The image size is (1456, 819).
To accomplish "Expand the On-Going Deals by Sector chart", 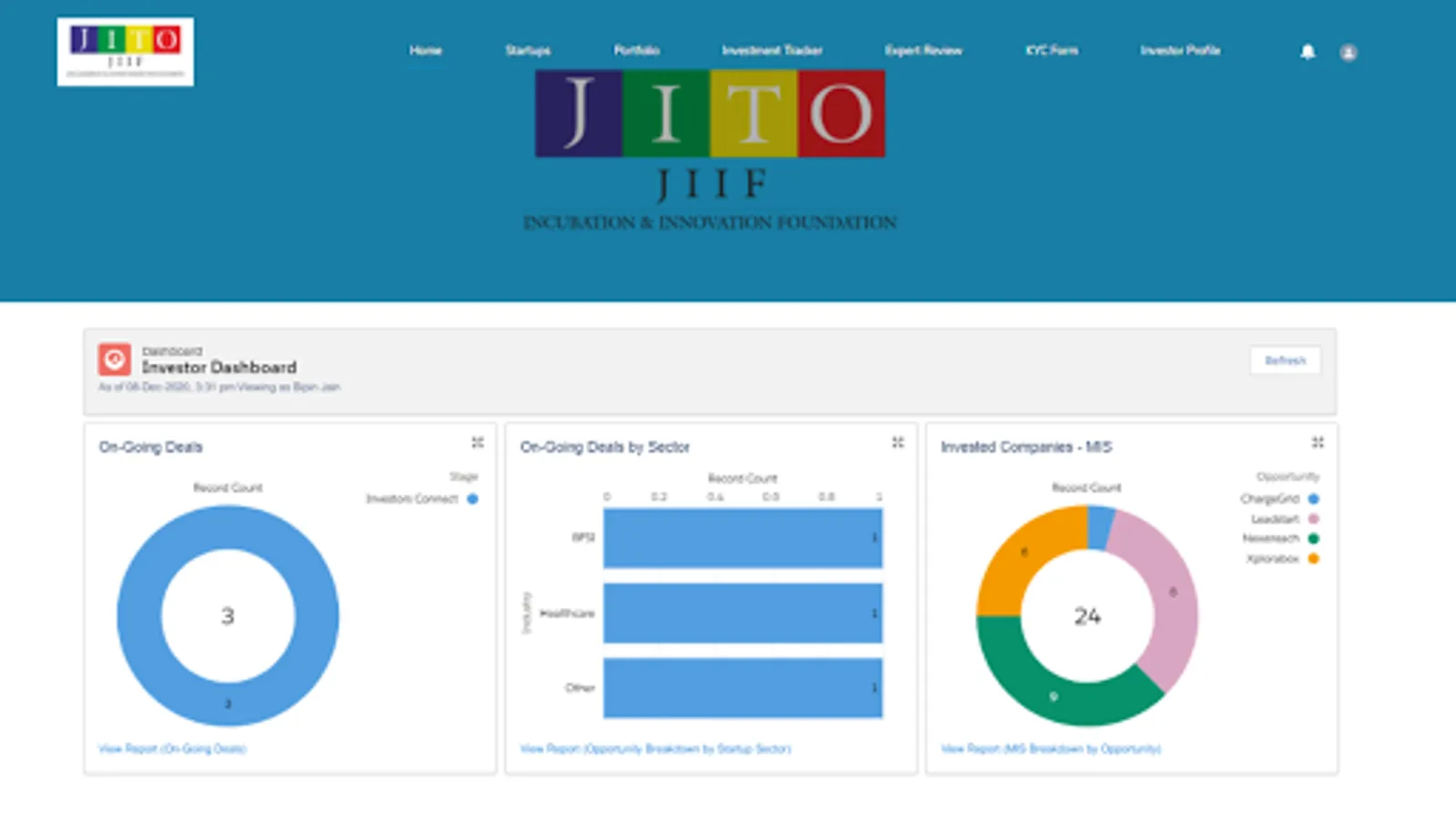I will coord(897,442).
